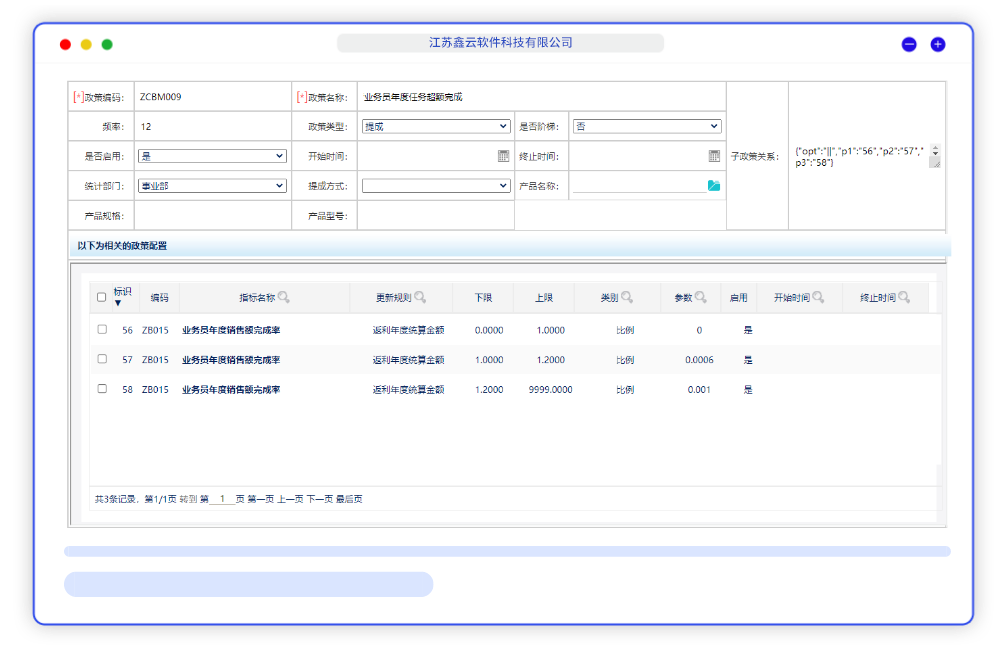Open the 开始时间 calendar picker icon
The width and height of the screenshot is (1000, 656).
point(504,156)
